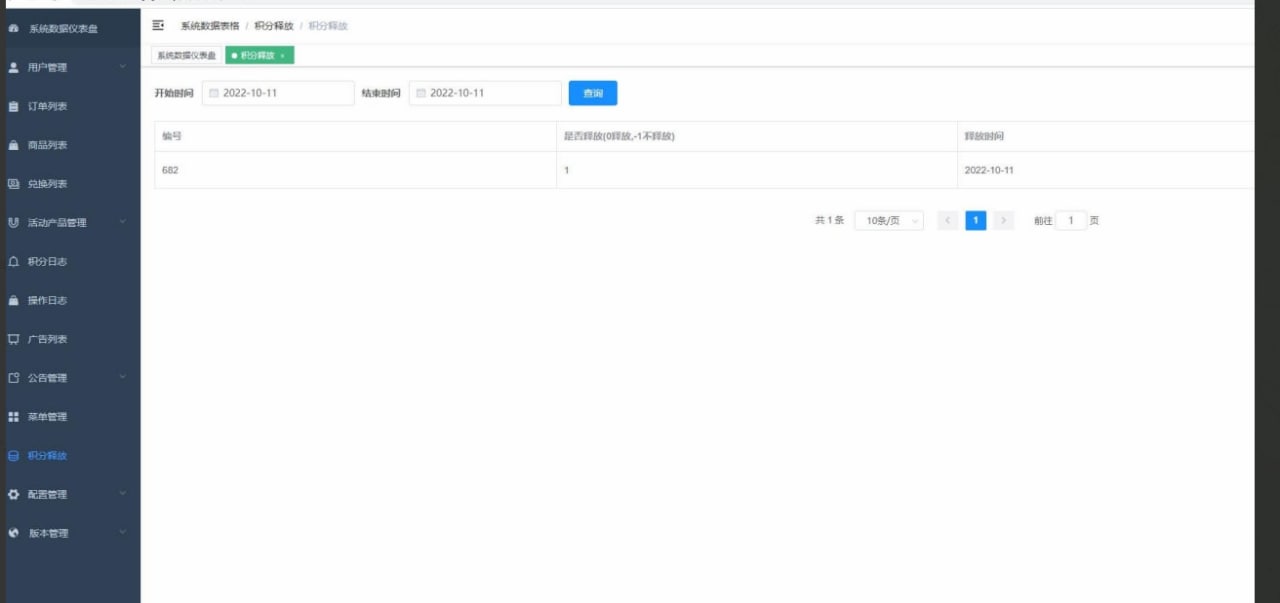This screenshot has height=603, width=1280.
Task: Switch to the 系统数据仪表盘 tab
Action: coord(186,56)
